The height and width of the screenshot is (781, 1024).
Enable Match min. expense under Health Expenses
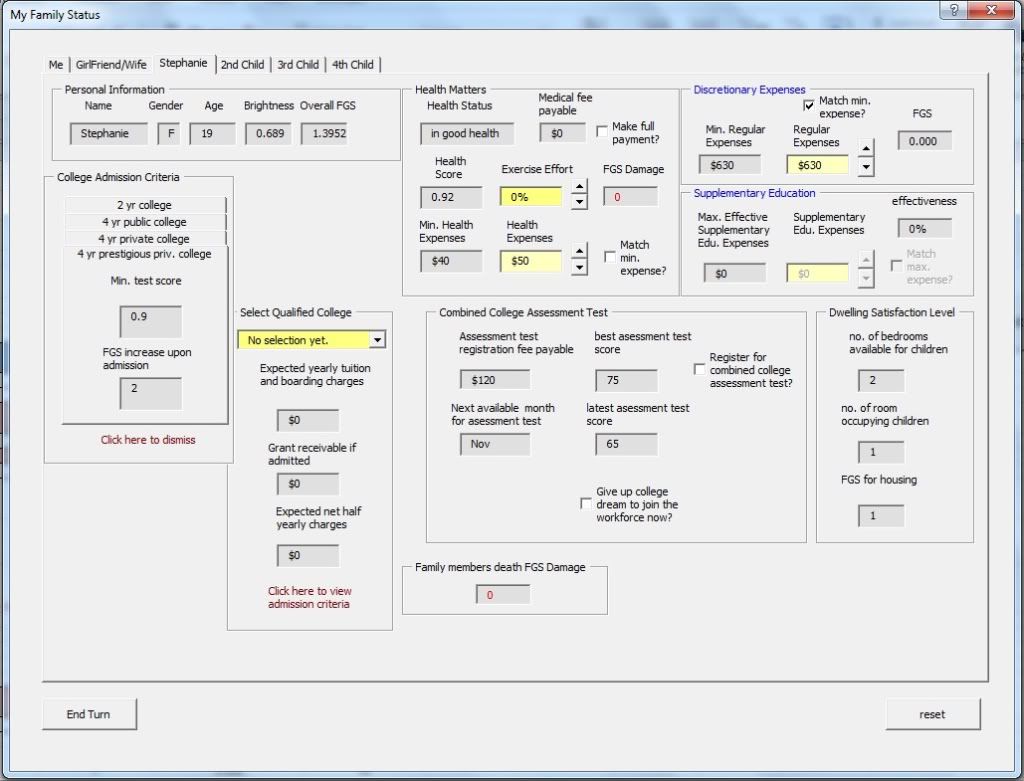(x=610, y=257)
